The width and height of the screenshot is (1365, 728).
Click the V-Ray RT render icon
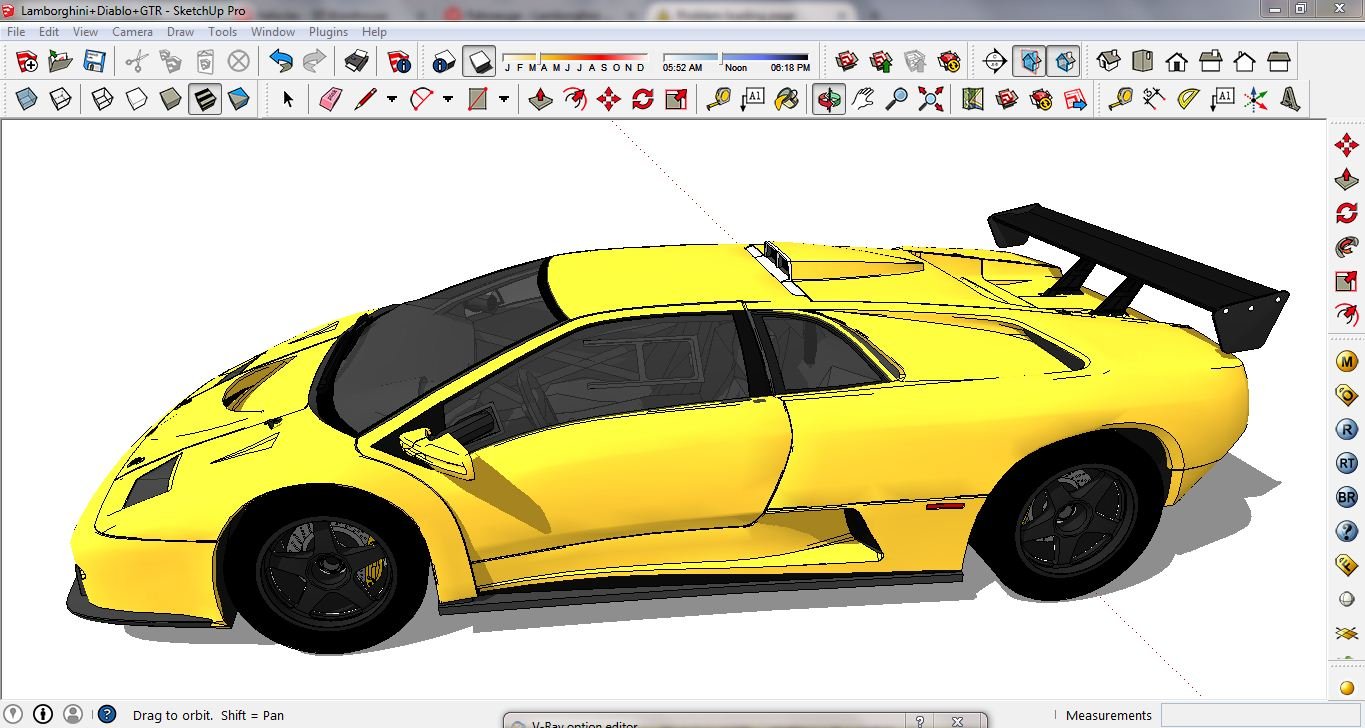point(1347,463)
